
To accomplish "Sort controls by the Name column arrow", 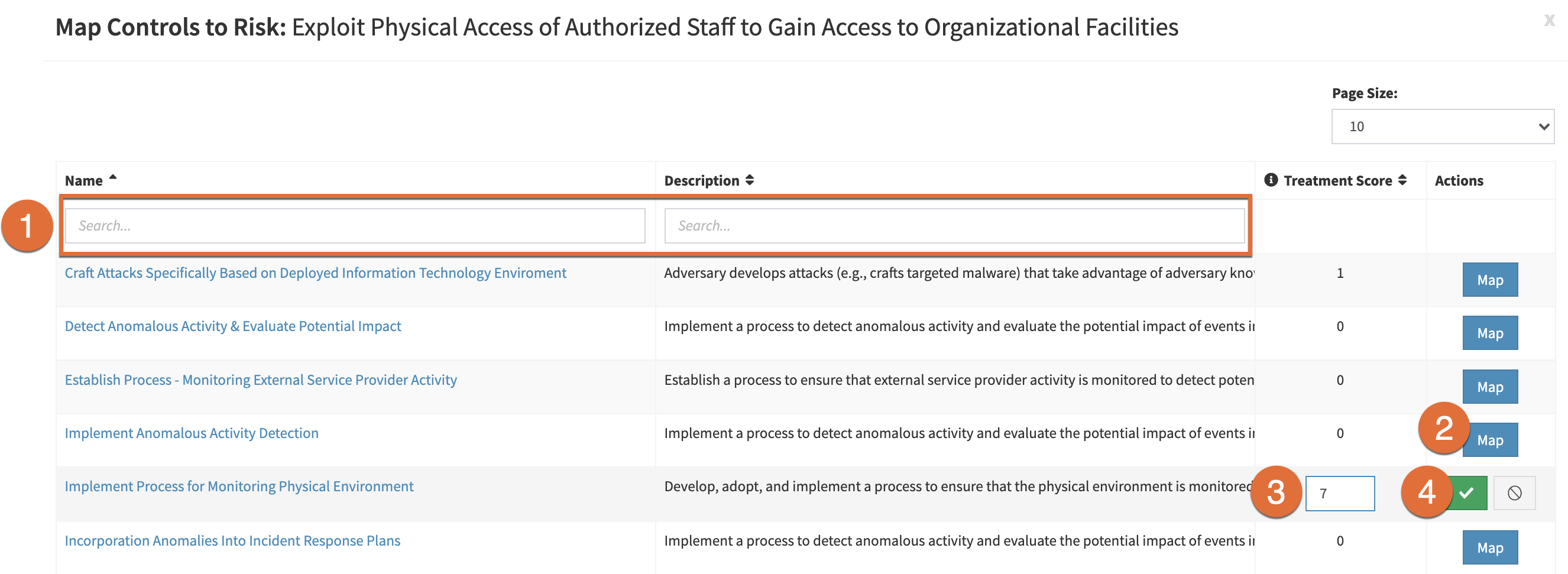I will tap(113, 177).
